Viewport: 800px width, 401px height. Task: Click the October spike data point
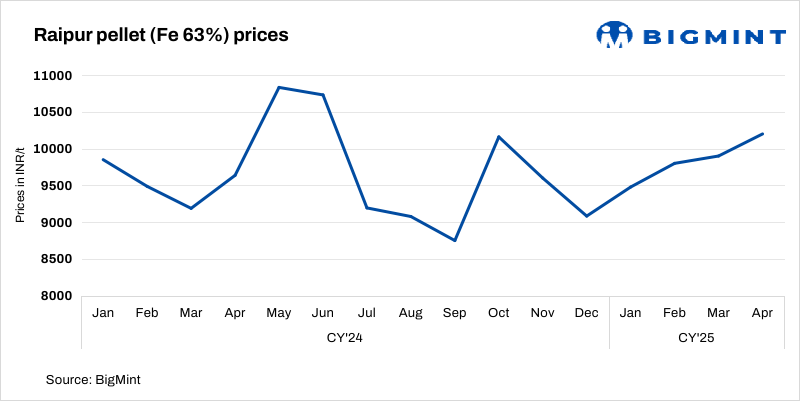point(499,137)
